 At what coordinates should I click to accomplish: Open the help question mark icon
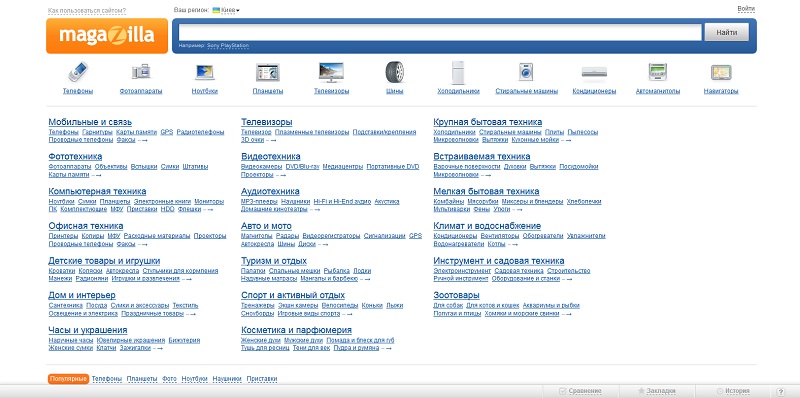[780, 391]
